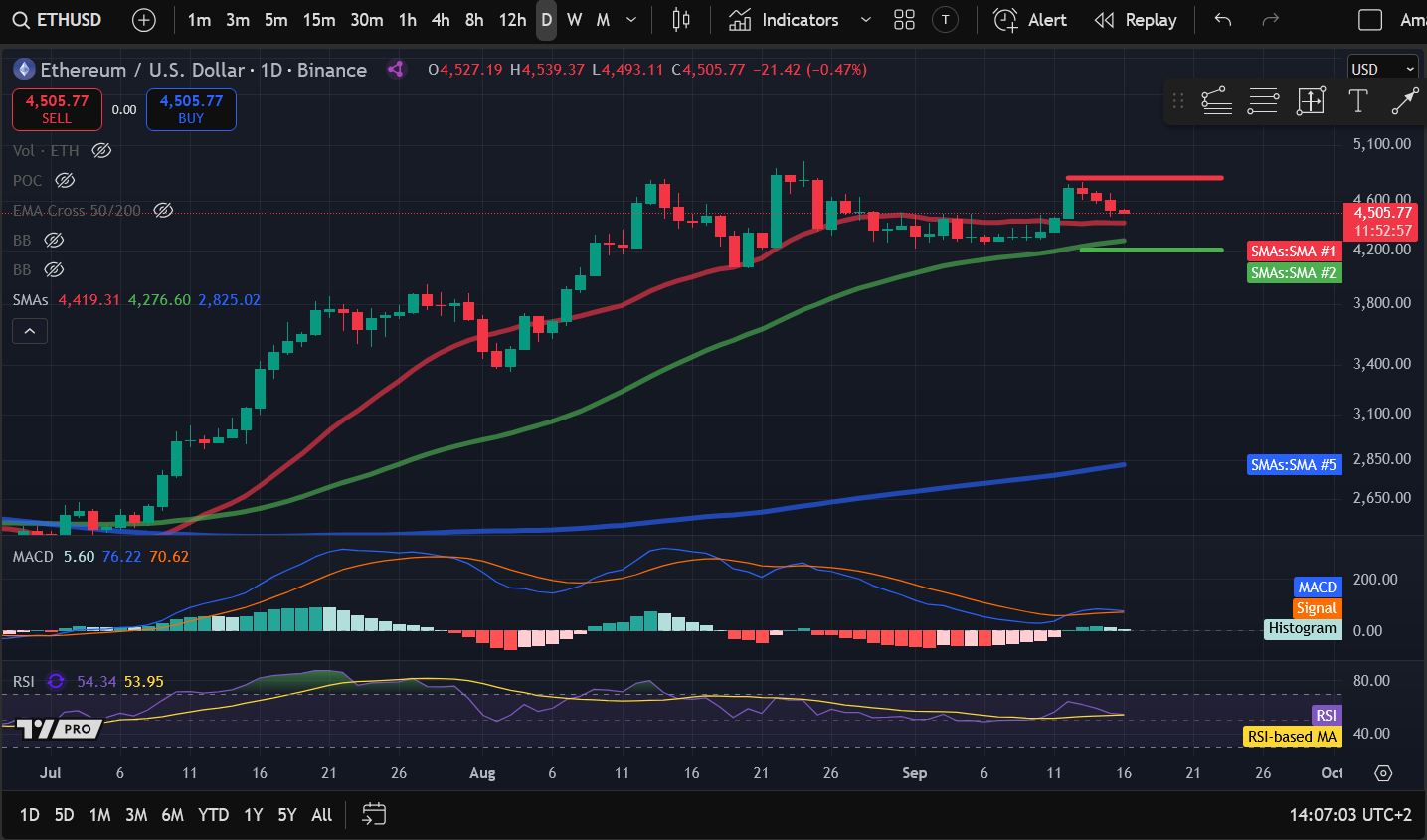This screenshot has height=840, width=1427.
Task: Expand the Indicators favorites dropdown arrow
Action: [x=865, y=20]
